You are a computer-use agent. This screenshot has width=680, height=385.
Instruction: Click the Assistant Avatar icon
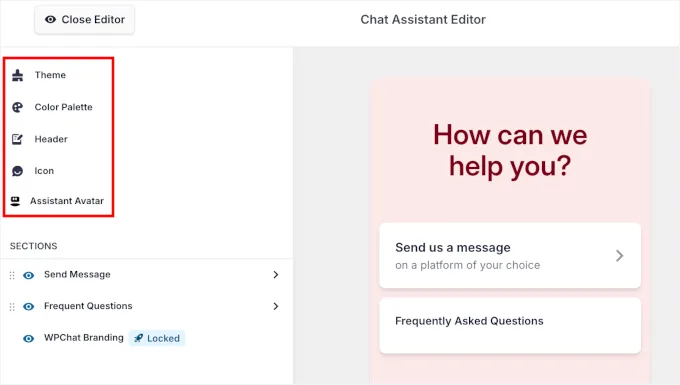point(15,201)
